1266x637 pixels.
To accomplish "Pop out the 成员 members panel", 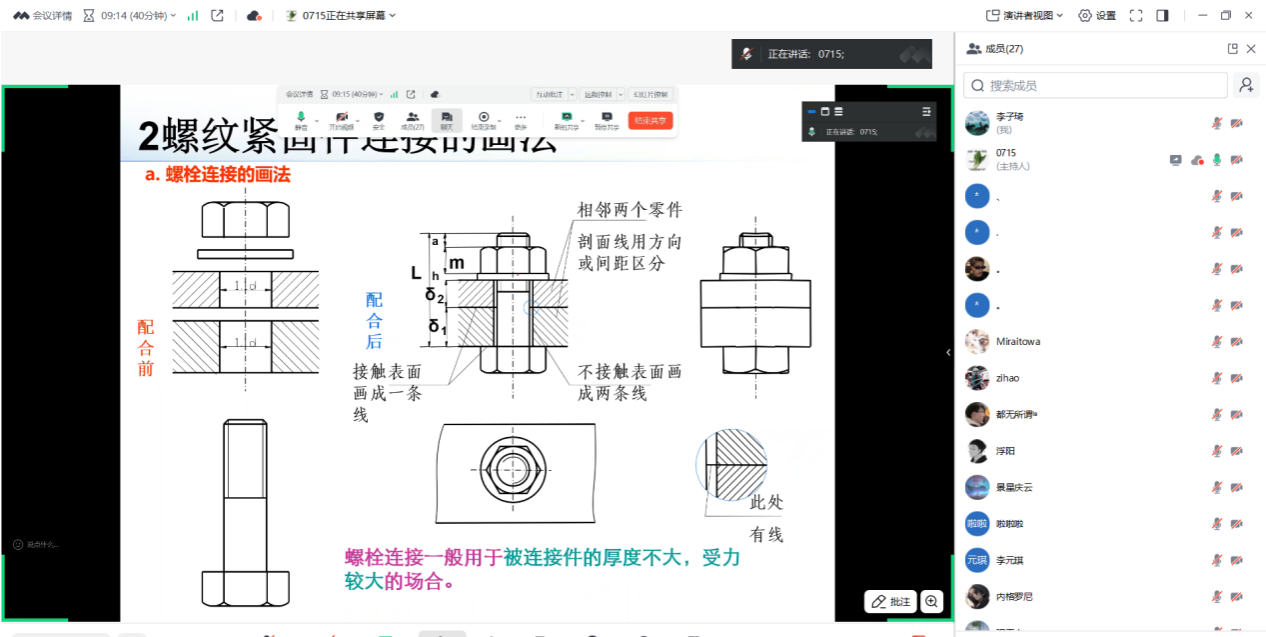I will [1233, 49].
